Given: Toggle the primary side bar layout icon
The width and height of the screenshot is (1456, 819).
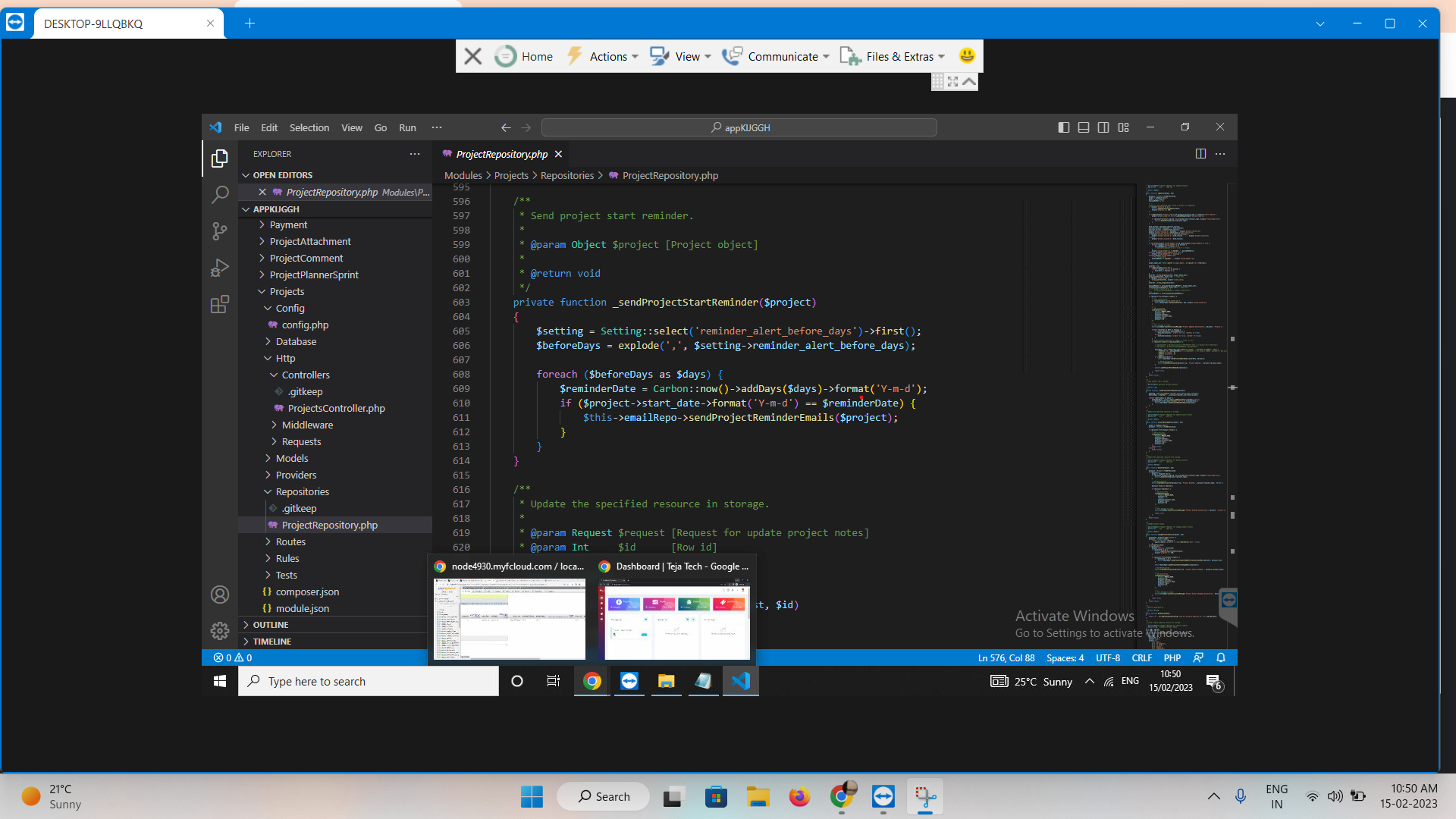Looking at the screenshot, I should (x=1064, y=127).
